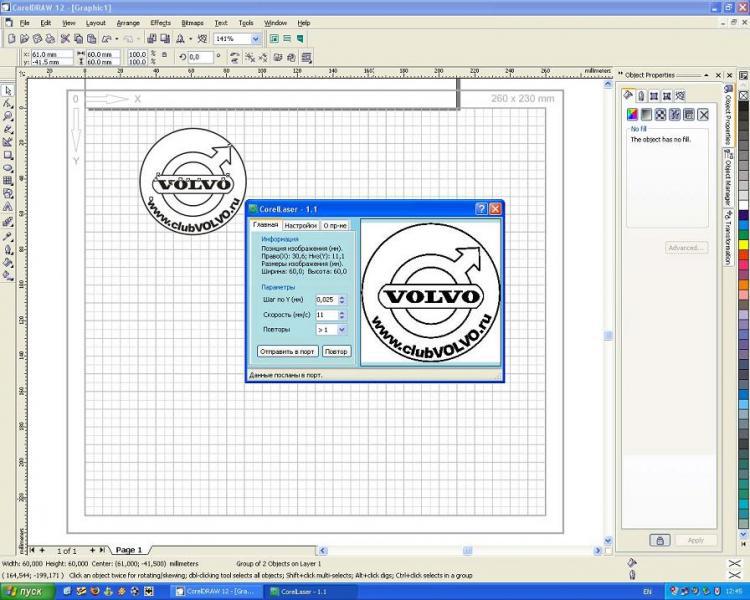Image resolution: width=750 pixels, height=600 pixels.
Task: Open the Outline tab in Object Properties
Action: tap(641, 96)
